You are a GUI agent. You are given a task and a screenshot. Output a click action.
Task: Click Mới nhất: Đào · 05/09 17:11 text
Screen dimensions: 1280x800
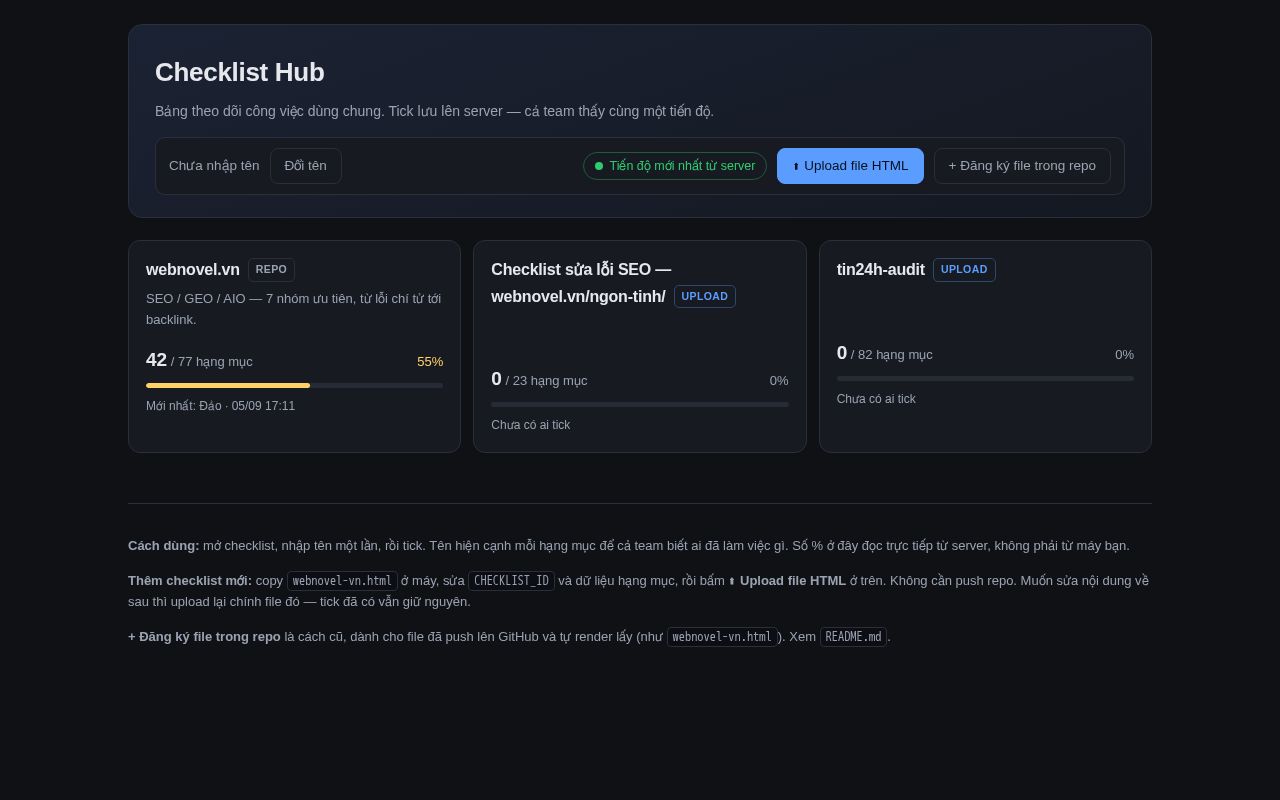220,406
